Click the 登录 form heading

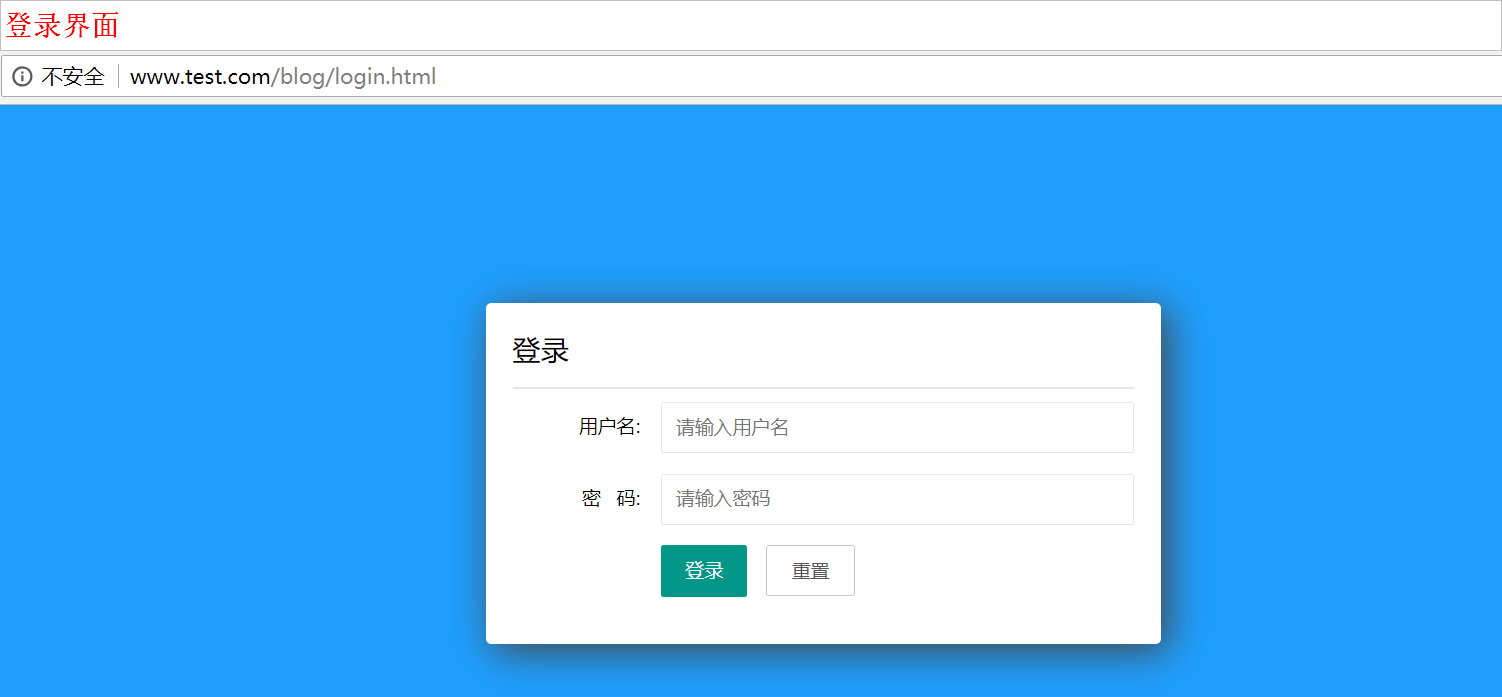click(x=541, y=350)
